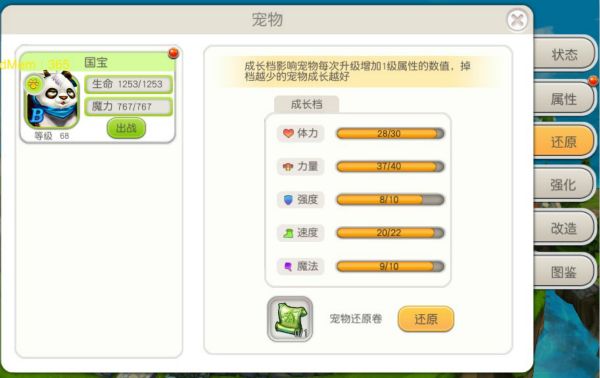This screenshot has height=378, width=600.
Task: Click the green boot 速度 icon
Action: pyautogui.click(x=288, y=233)
